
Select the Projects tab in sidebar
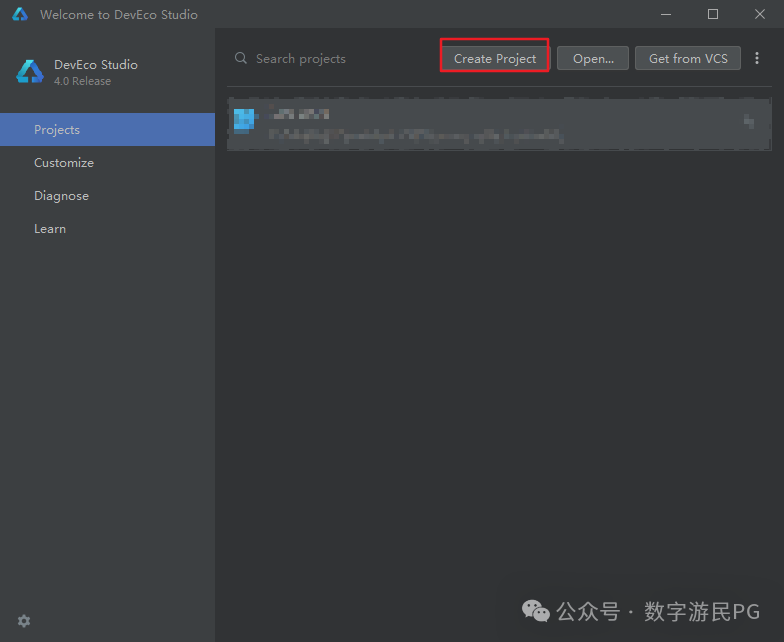tap(108, 130)
